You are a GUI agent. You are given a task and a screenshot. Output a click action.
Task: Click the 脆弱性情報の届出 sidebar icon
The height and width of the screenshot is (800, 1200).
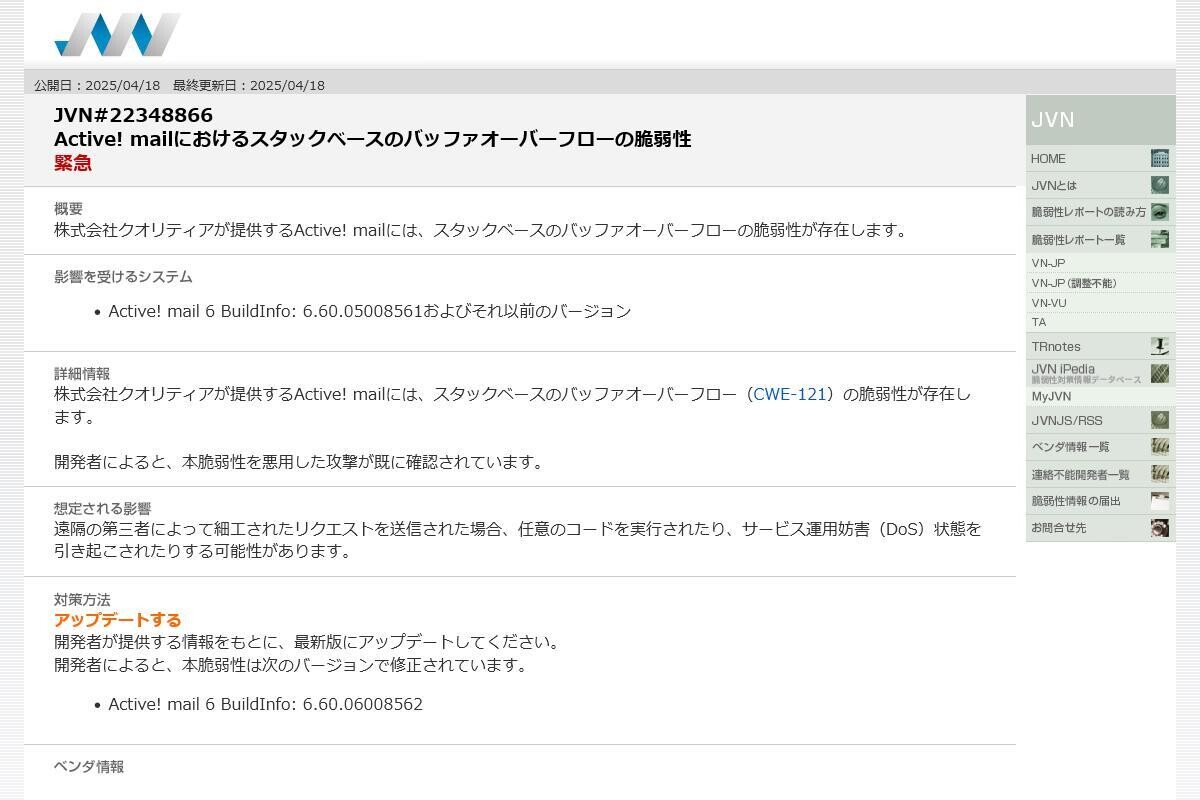[1159, 501]
